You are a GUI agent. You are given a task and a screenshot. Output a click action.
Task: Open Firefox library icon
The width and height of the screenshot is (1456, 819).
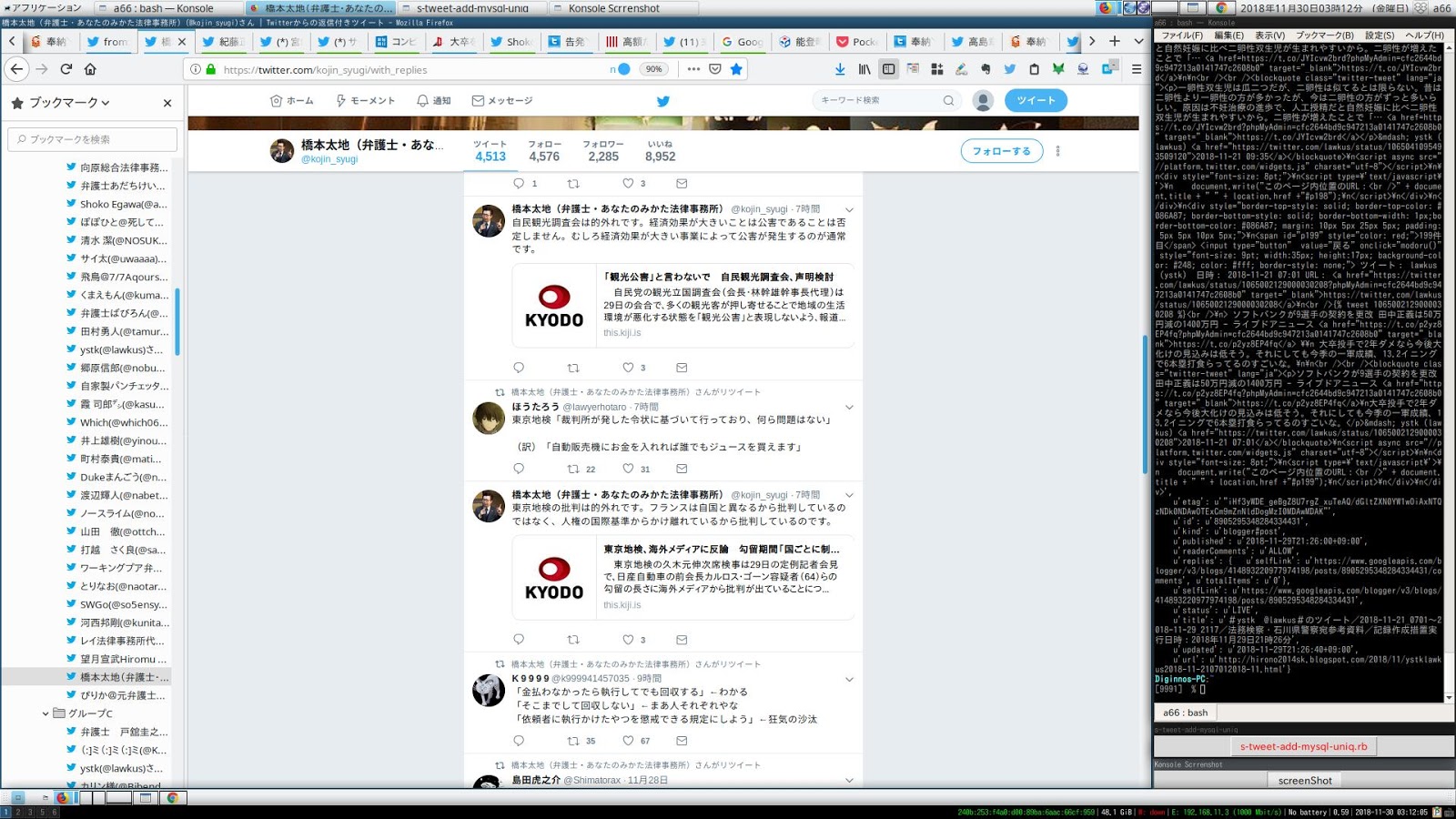click(x=864, y=69)
